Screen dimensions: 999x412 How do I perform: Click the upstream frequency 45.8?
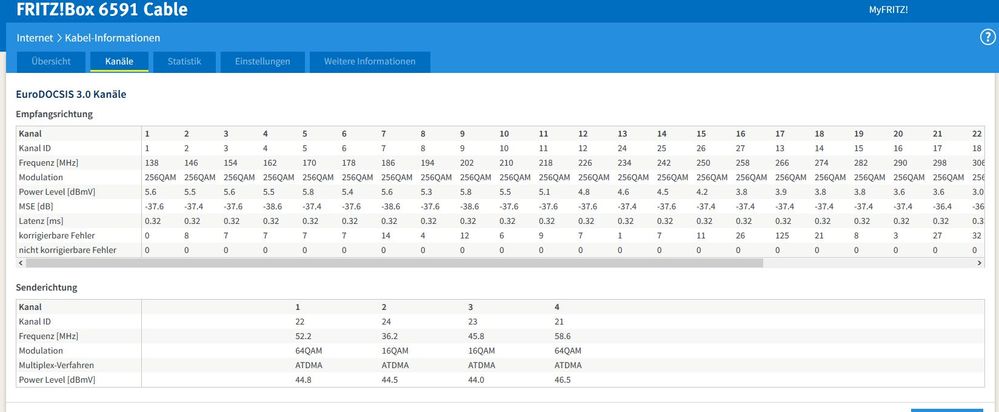[476, 336]
